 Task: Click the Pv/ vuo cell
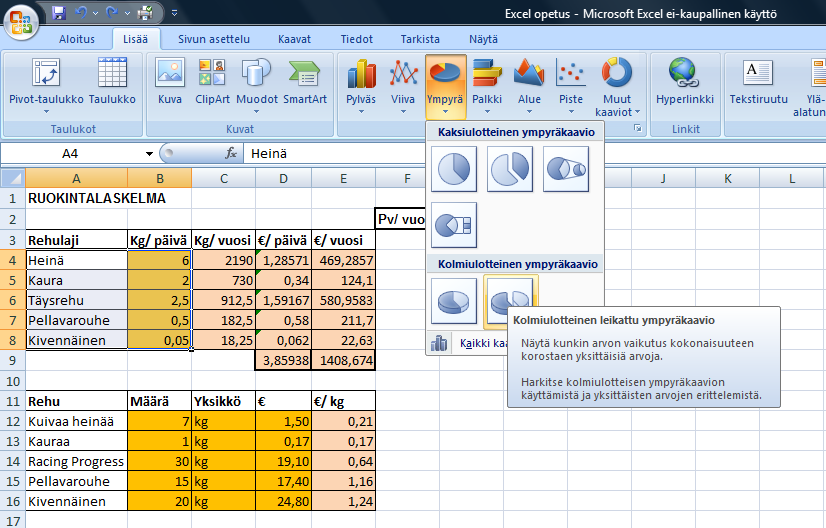click(401, 219)
